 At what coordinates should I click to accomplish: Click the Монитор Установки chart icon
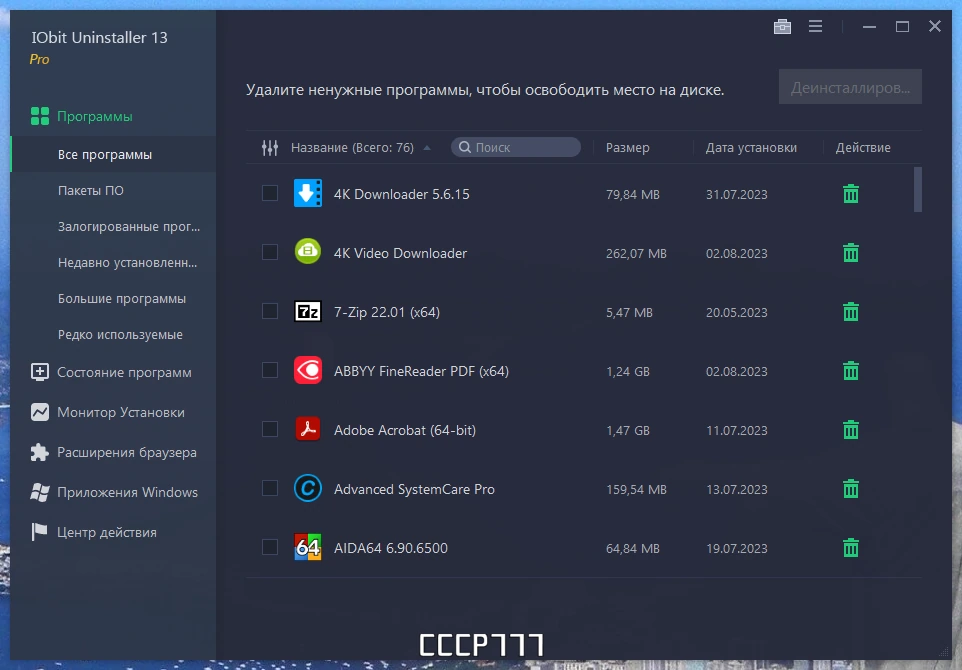tap(40, 412)
